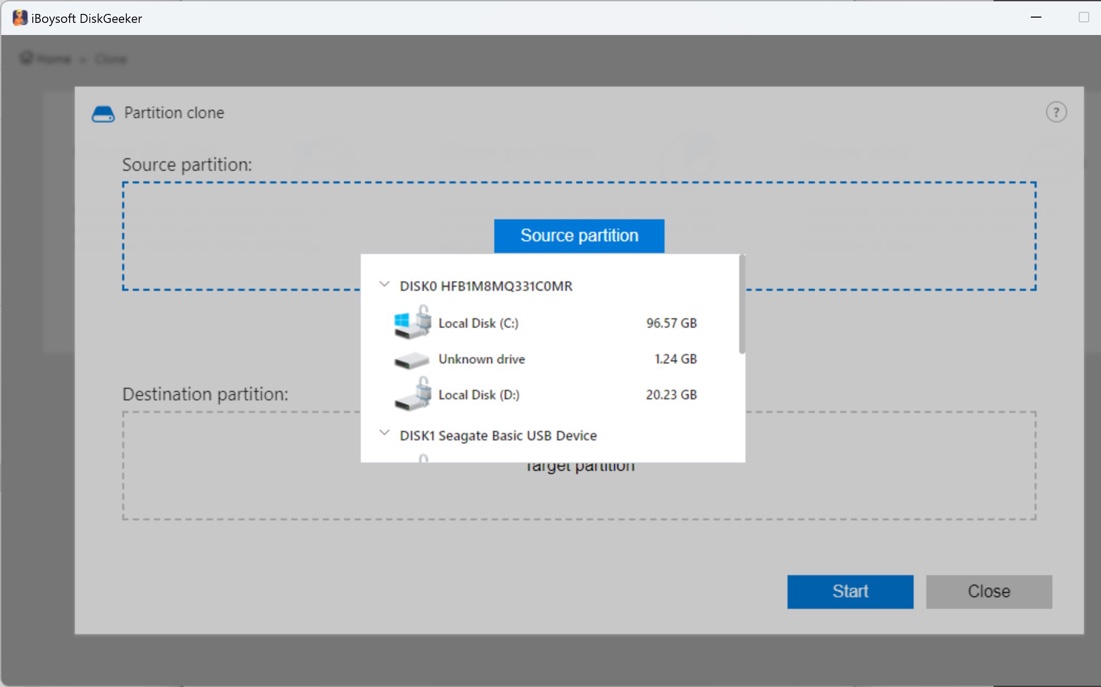Minimize the iBoysoft DiskGeeker window
Screen dimensions: 1101x687
point(1036,17)
